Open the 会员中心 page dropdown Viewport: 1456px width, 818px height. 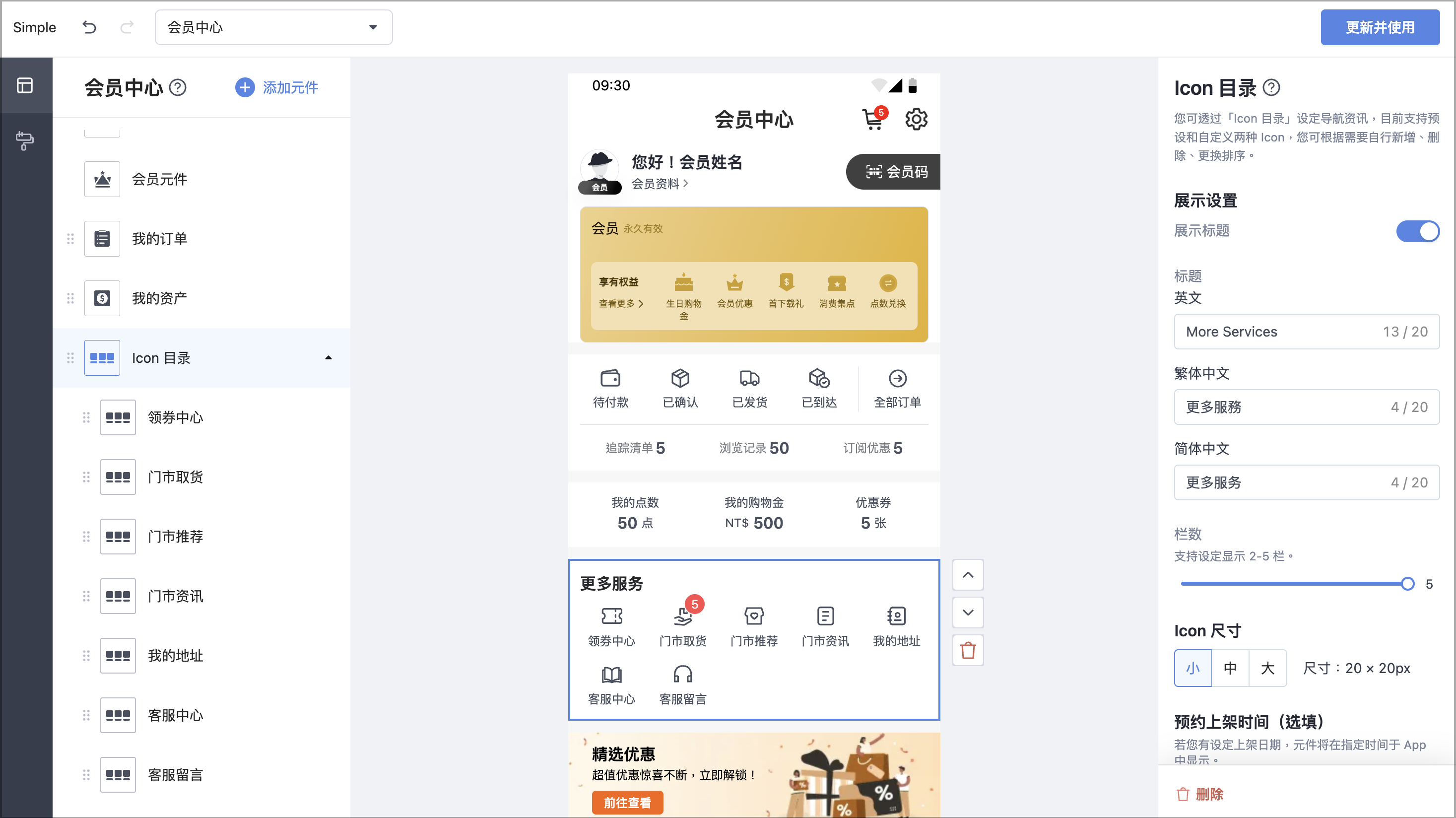273,27
